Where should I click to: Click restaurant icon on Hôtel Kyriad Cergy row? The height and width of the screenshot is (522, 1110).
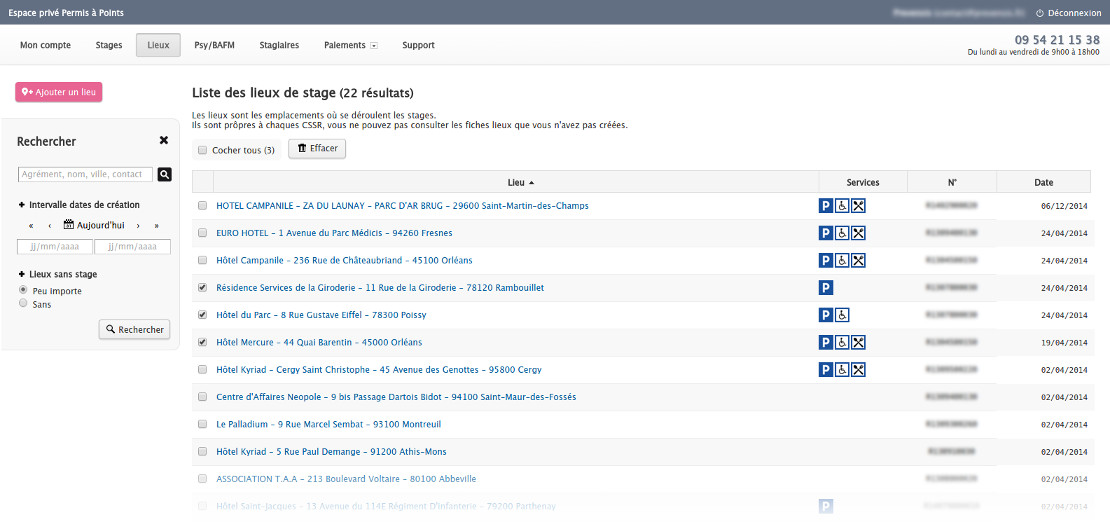click(858, 370)
